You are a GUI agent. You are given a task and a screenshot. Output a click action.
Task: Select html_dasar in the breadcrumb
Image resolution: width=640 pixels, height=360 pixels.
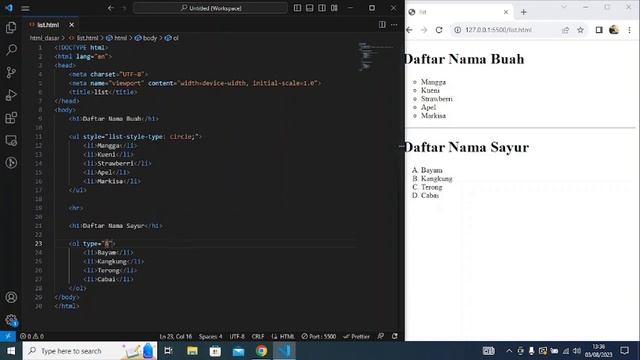click(x=44, y=38)
